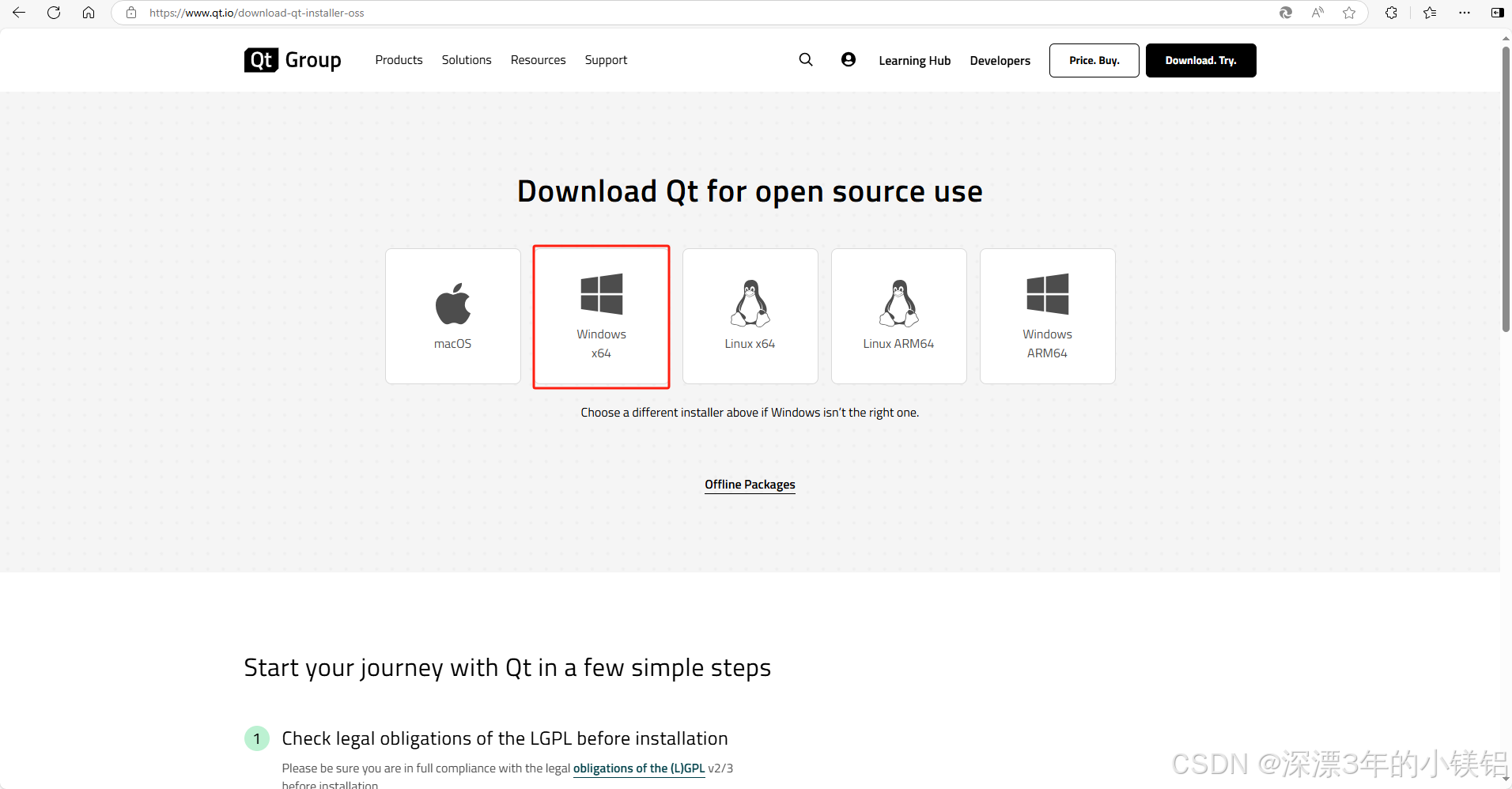The width and height of the screenshot is (1512, 789).
Task: Select the Windows ARM64 installer card
Action: pyautogui.click(x=1048, y=316)
